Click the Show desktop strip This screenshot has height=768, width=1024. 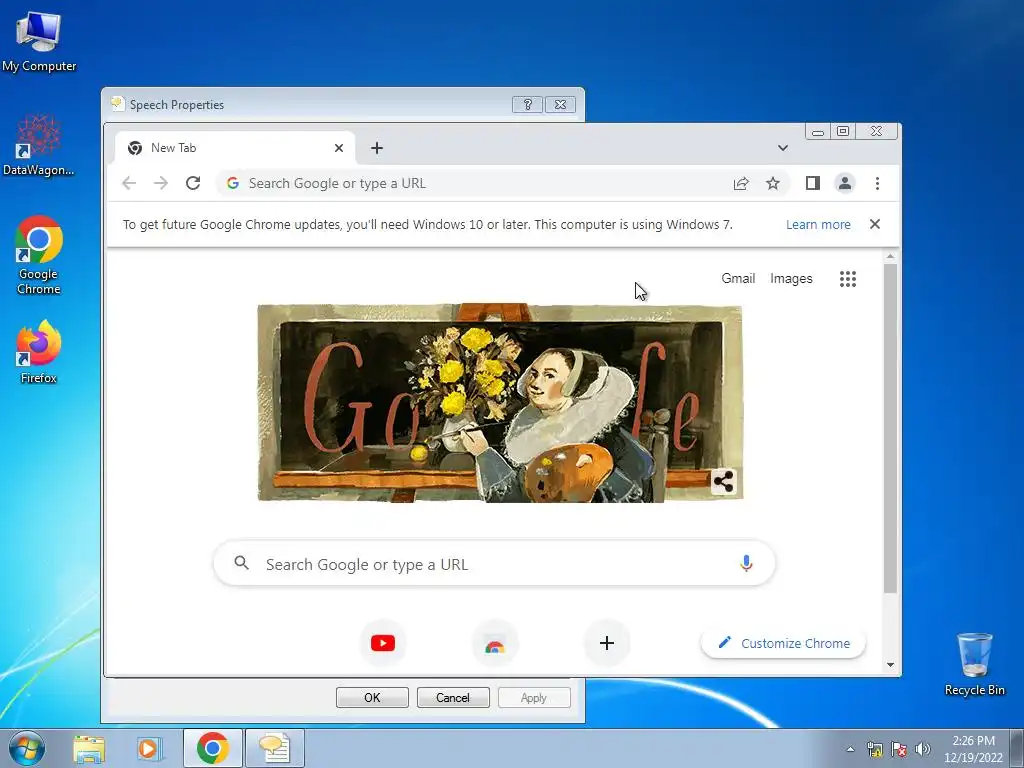click(x=1017, y=748)
